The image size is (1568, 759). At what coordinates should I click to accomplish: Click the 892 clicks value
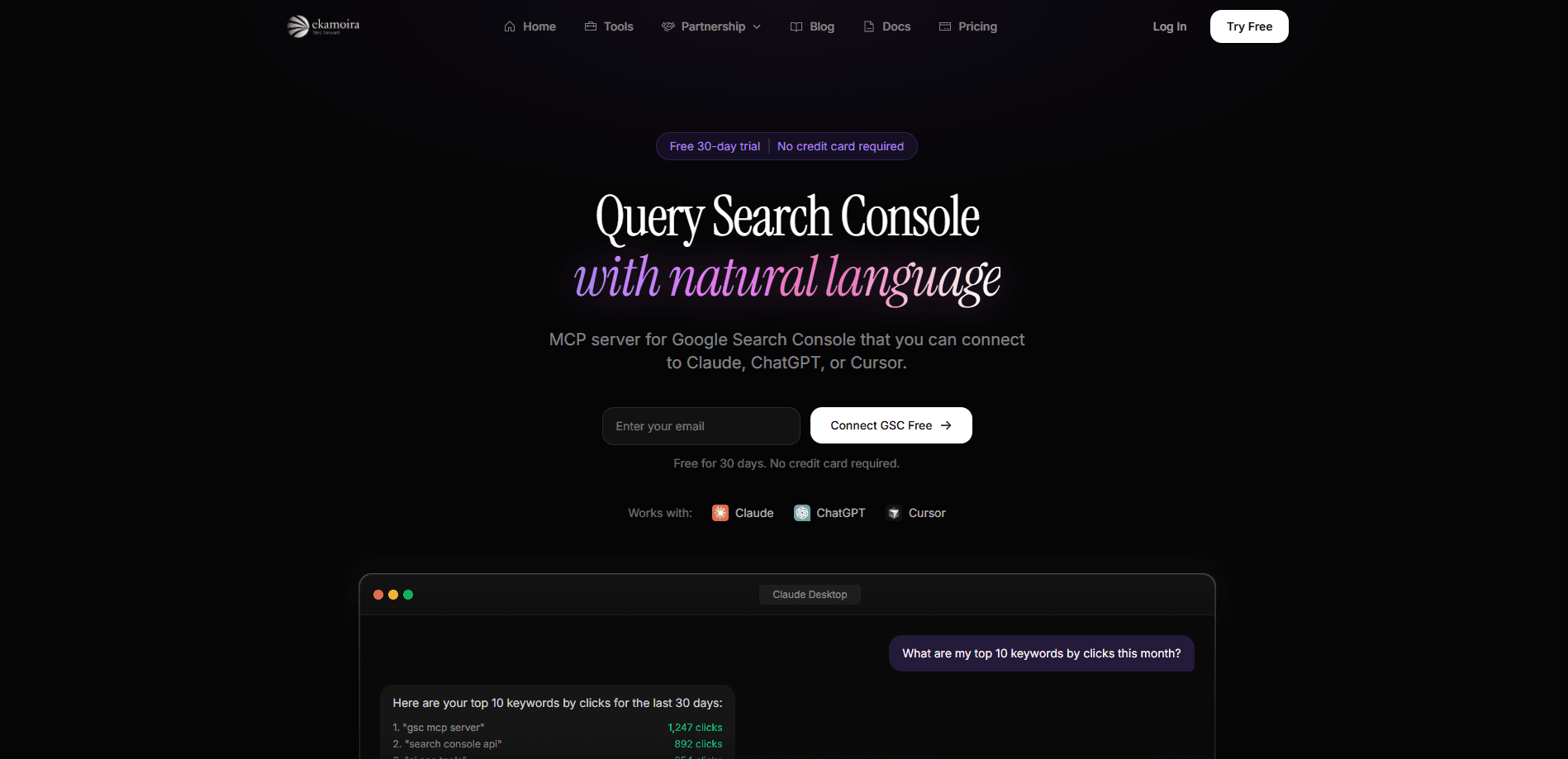(698, 744)
